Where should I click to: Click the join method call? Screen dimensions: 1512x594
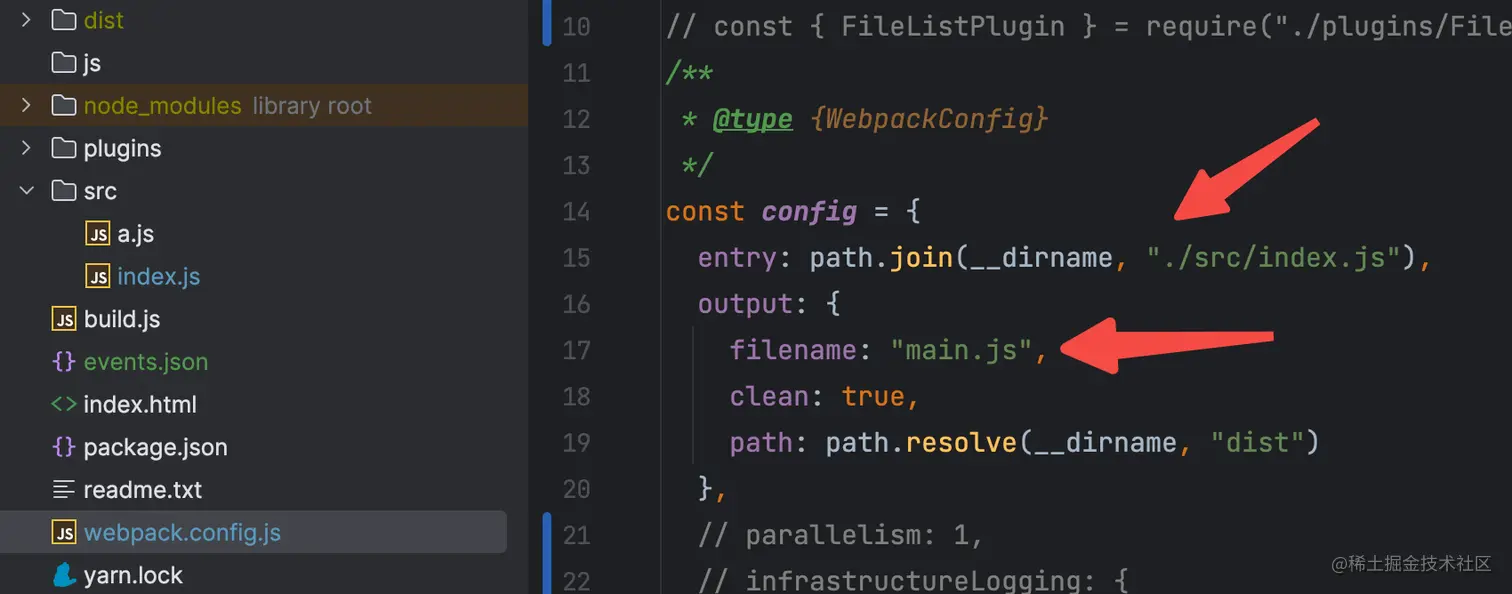click(921, 258)
